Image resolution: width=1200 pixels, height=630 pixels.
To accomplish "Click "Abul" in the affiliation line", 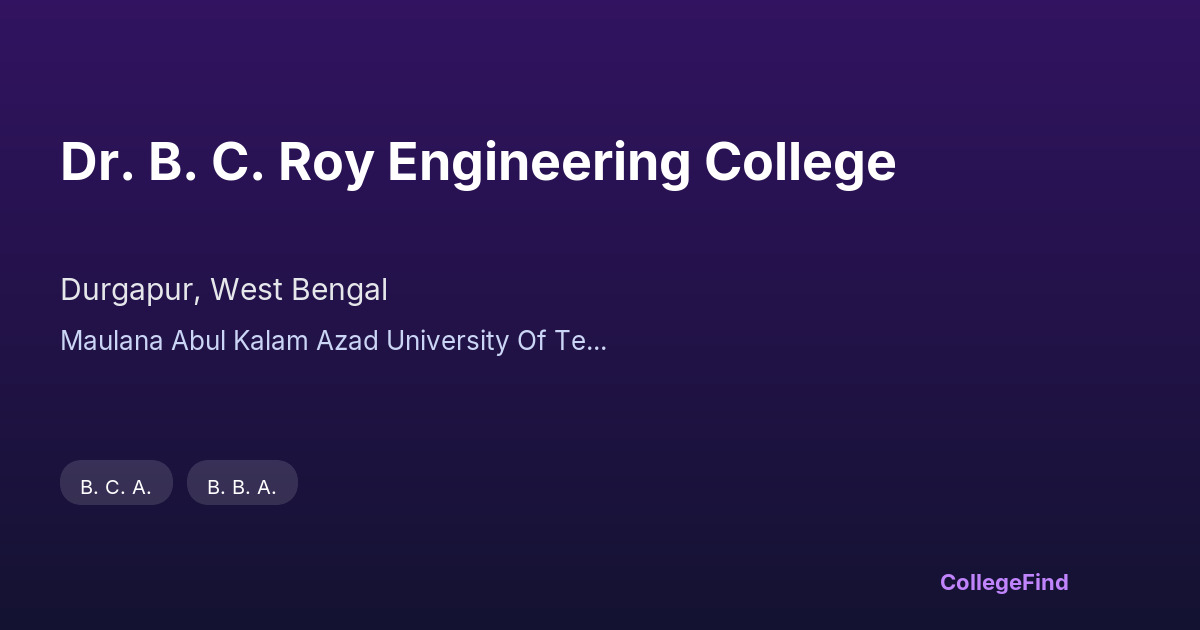I will tap(199, 341).
